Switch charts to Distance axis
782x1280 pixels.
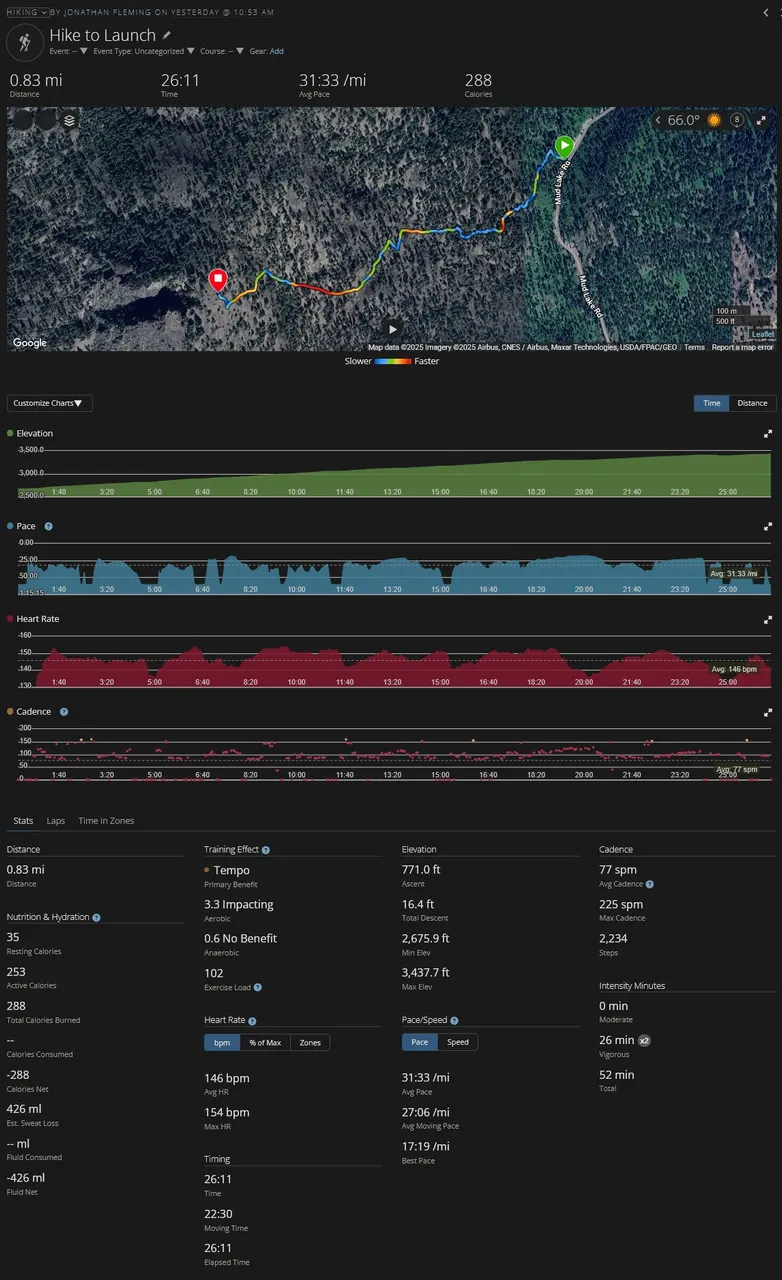752,403
